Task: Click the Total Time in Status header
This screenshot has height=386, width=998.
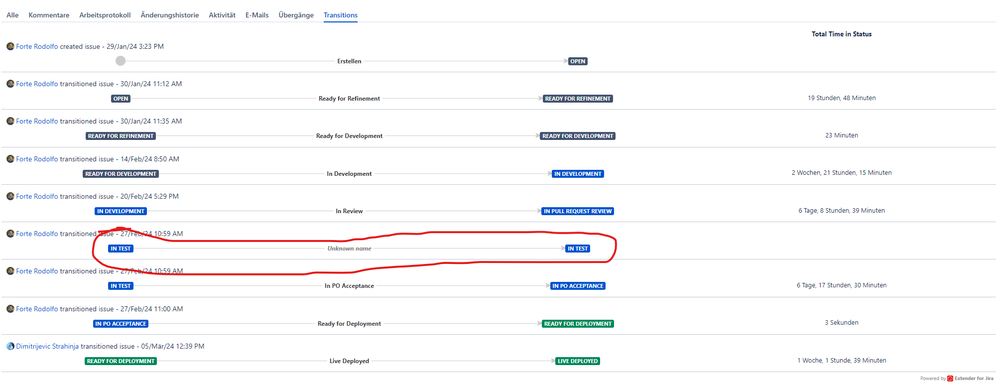Action: [x=841, y=34]
